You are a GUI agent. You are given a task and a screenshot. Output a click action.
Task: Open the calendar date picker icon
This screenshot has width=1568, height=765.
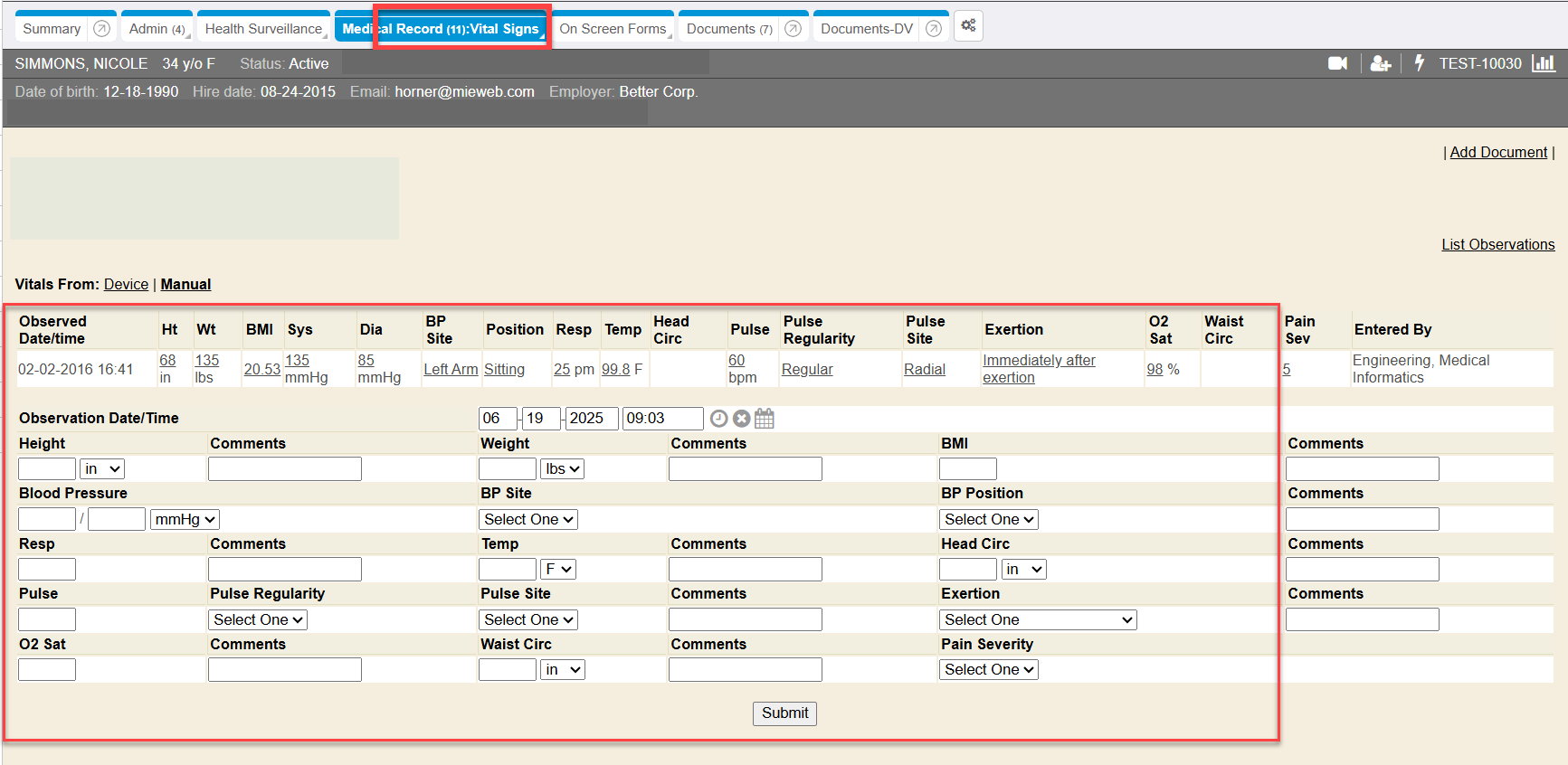click(x=765, y=419)
